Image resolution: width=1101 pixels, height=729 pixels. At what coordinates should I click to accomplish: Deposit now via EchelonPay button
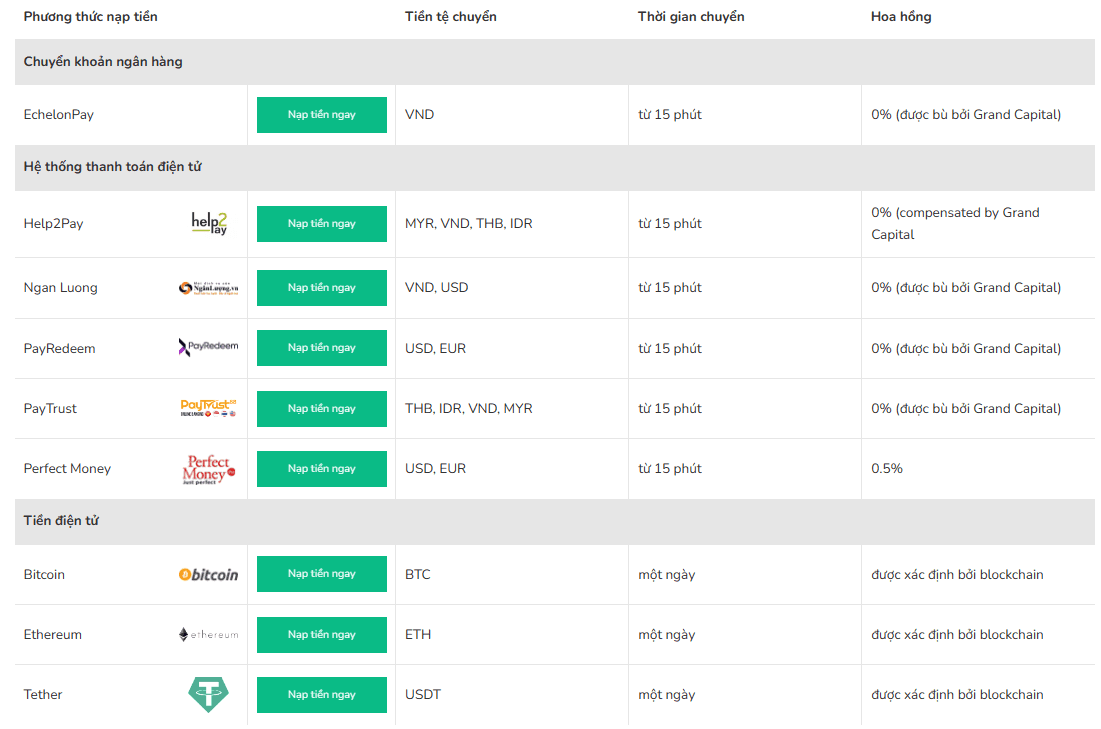tap(322, 114)
